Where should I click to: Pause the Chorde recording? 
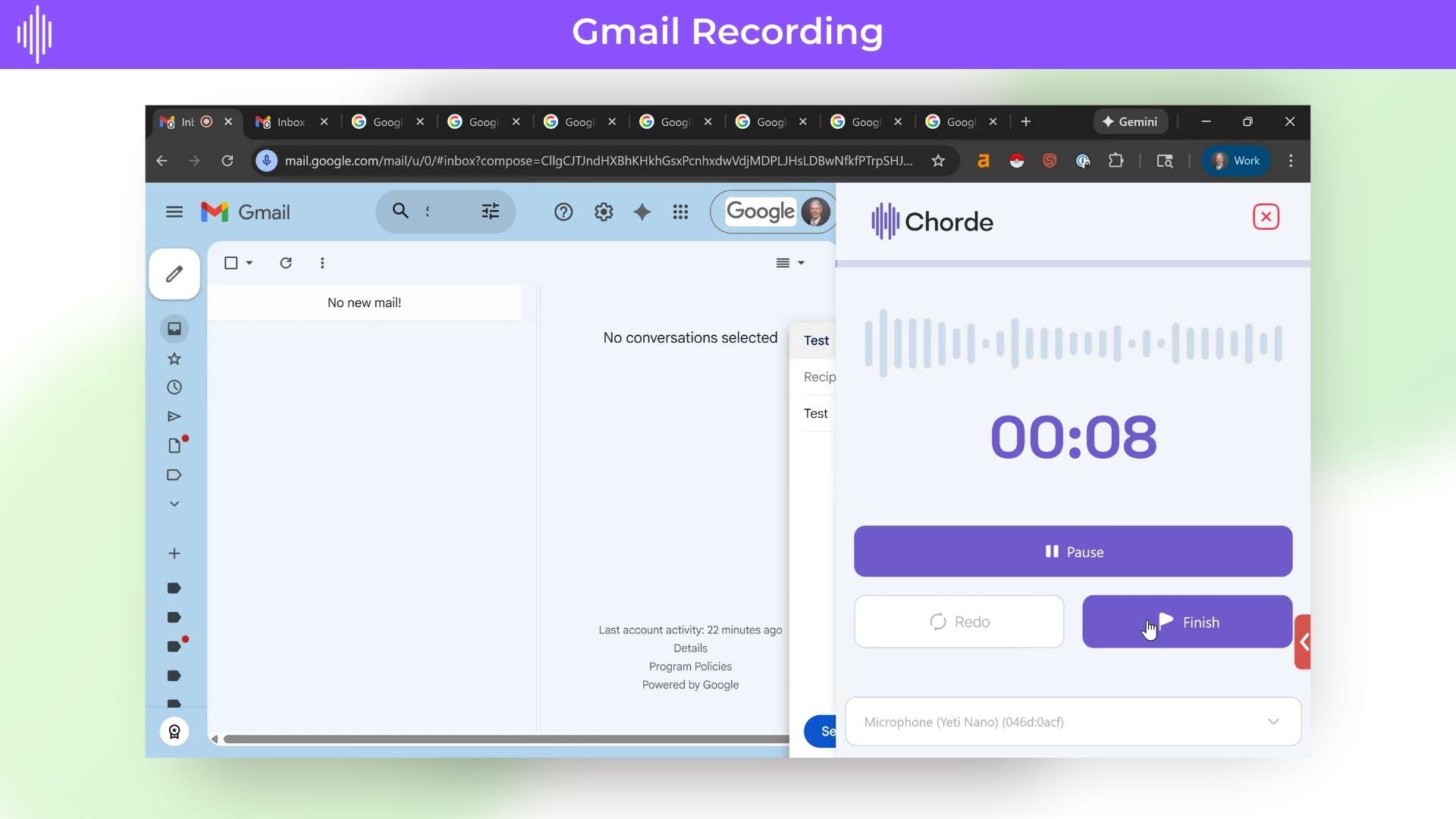pyautogui.click(x=1073, y=551)
